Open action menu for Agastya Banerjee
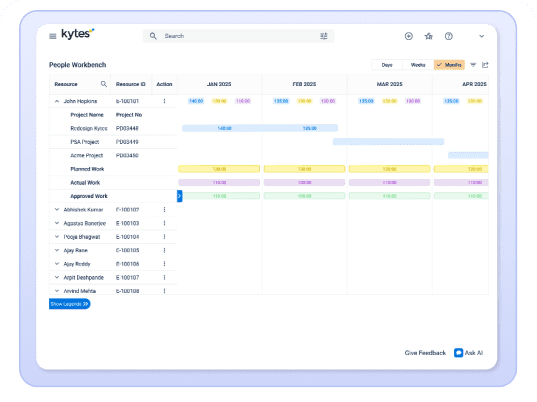 [164, 223]
